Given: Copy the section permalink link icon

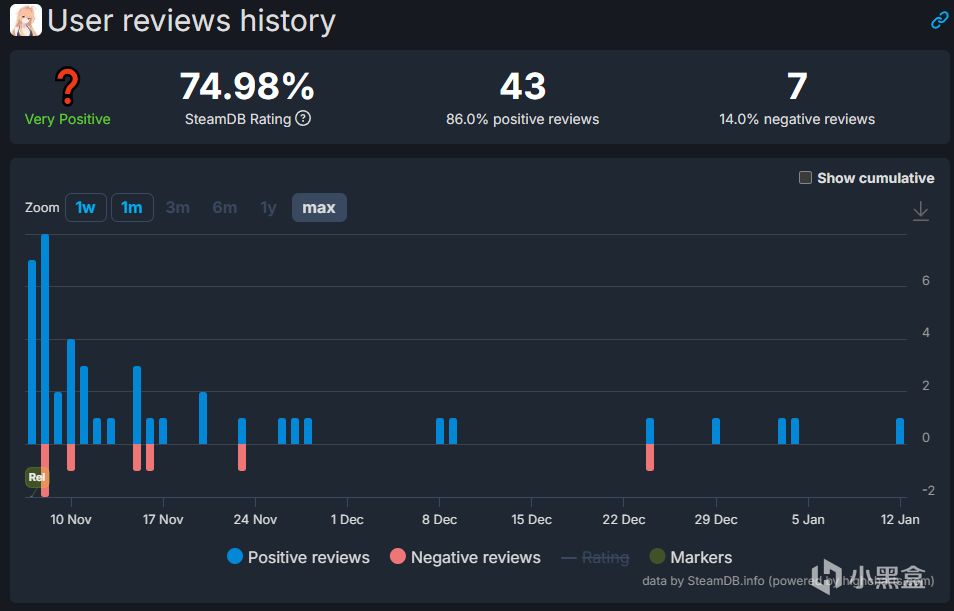Looking at the screenshot, I should [939, 20].
